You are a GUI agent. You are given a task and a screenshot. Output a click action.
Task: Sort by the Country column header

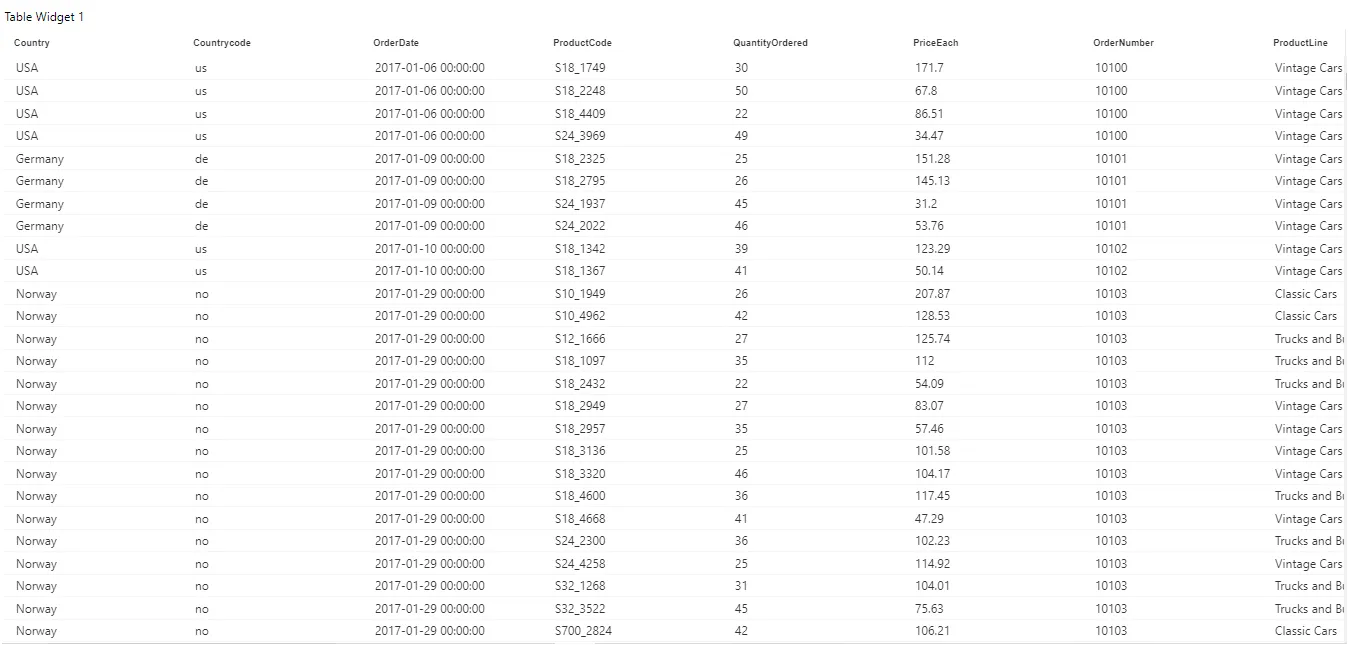click(x=32, y=43)
